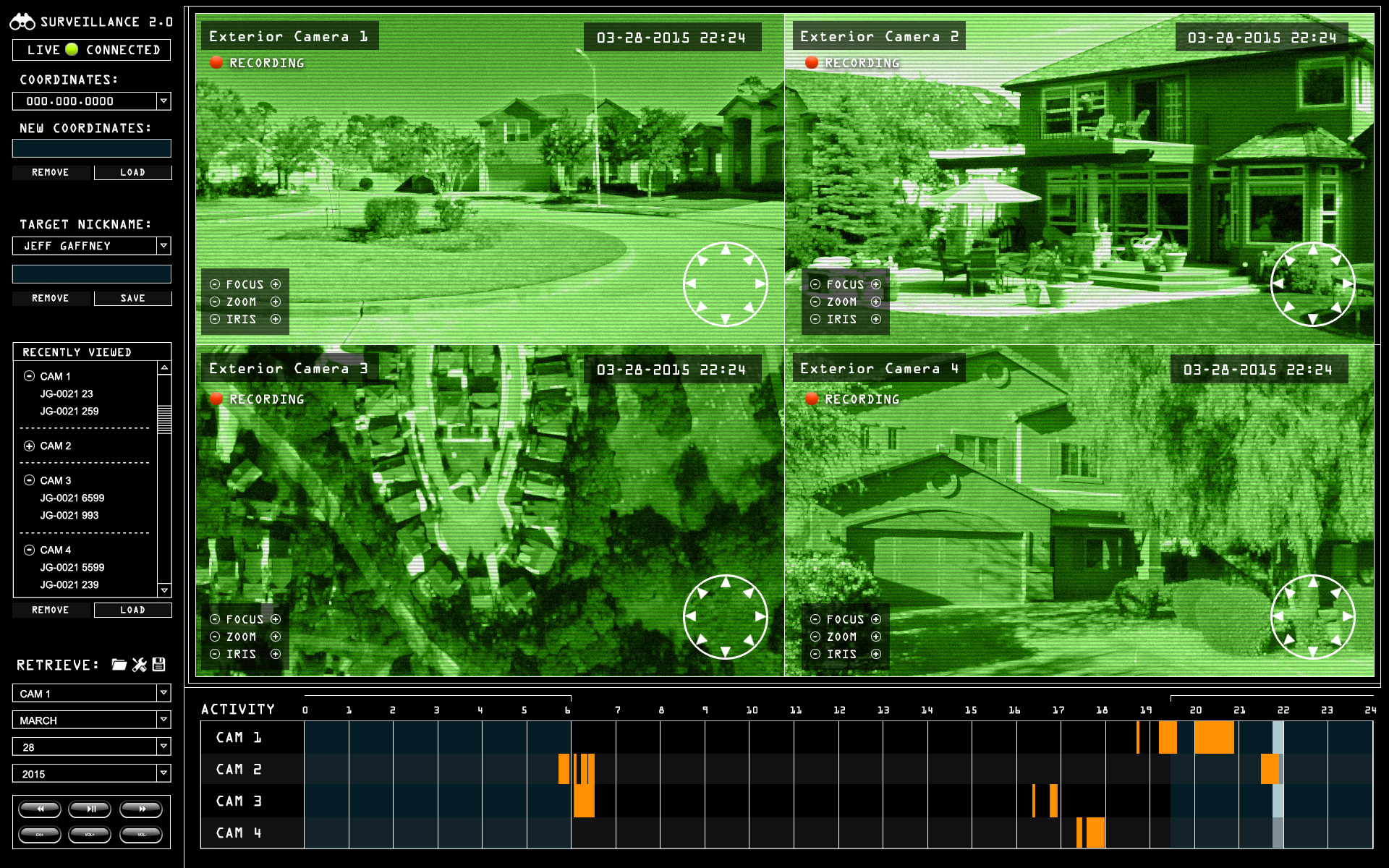This screenshot has height=868, width=1389.
Task: Increase iris on Exterior Camera 3
Action: click(x=276, y=654)
